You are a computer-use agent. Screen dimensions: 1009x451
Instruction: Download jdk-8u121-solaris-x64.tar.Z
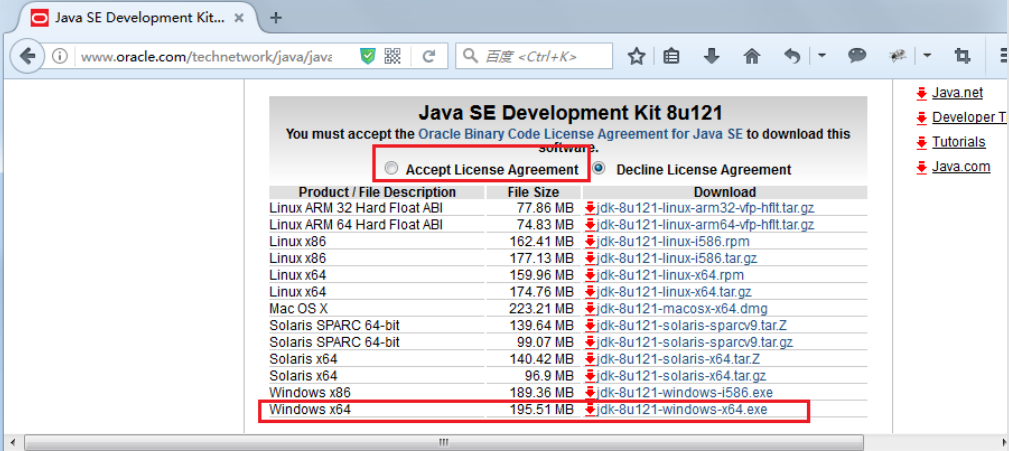[x=679, y=359]
